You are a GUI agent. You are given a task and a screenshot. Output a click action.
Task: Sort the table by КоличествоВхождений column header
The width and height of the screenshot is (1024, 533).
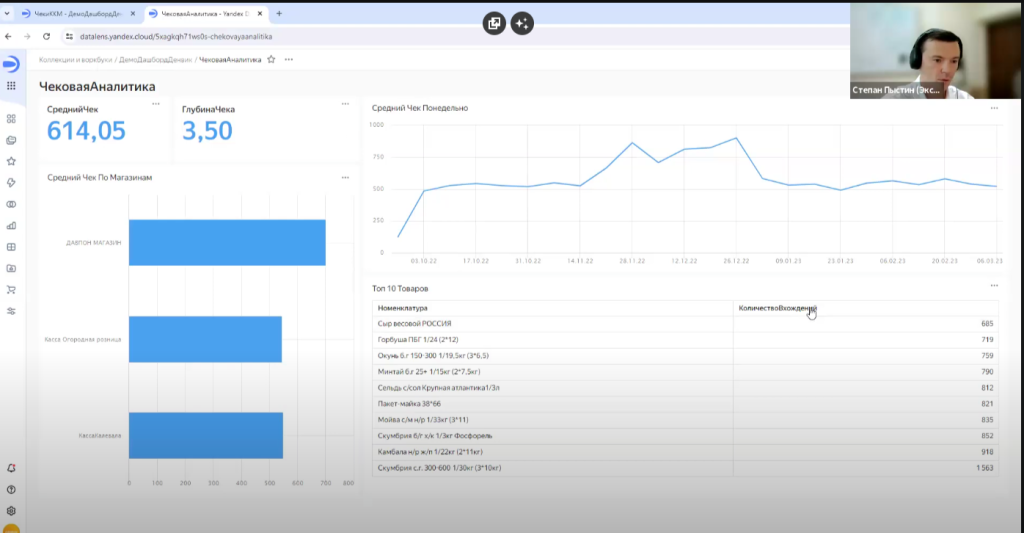(777, 308)
